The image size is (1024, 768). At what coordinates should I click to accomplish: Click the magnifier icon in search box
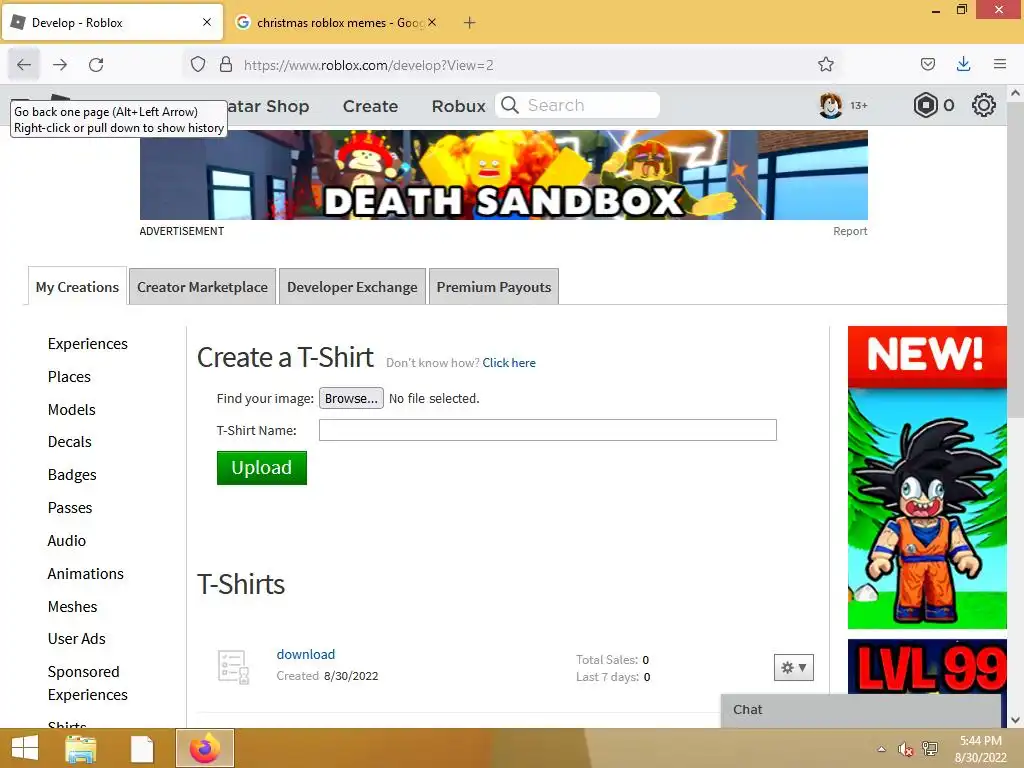(510, 105)
